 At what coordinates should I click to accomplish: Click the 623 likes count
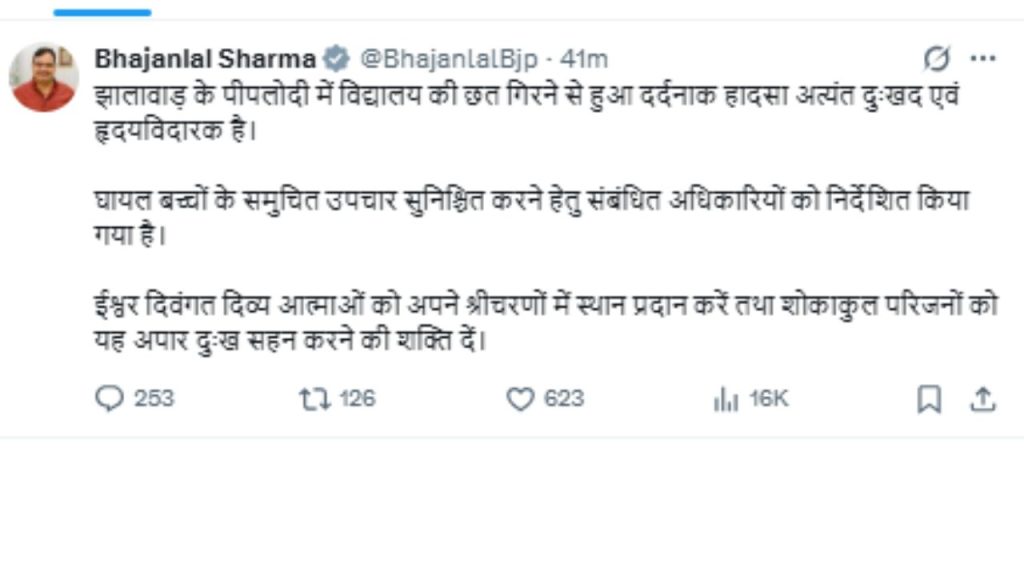click(x=564, y=399)
